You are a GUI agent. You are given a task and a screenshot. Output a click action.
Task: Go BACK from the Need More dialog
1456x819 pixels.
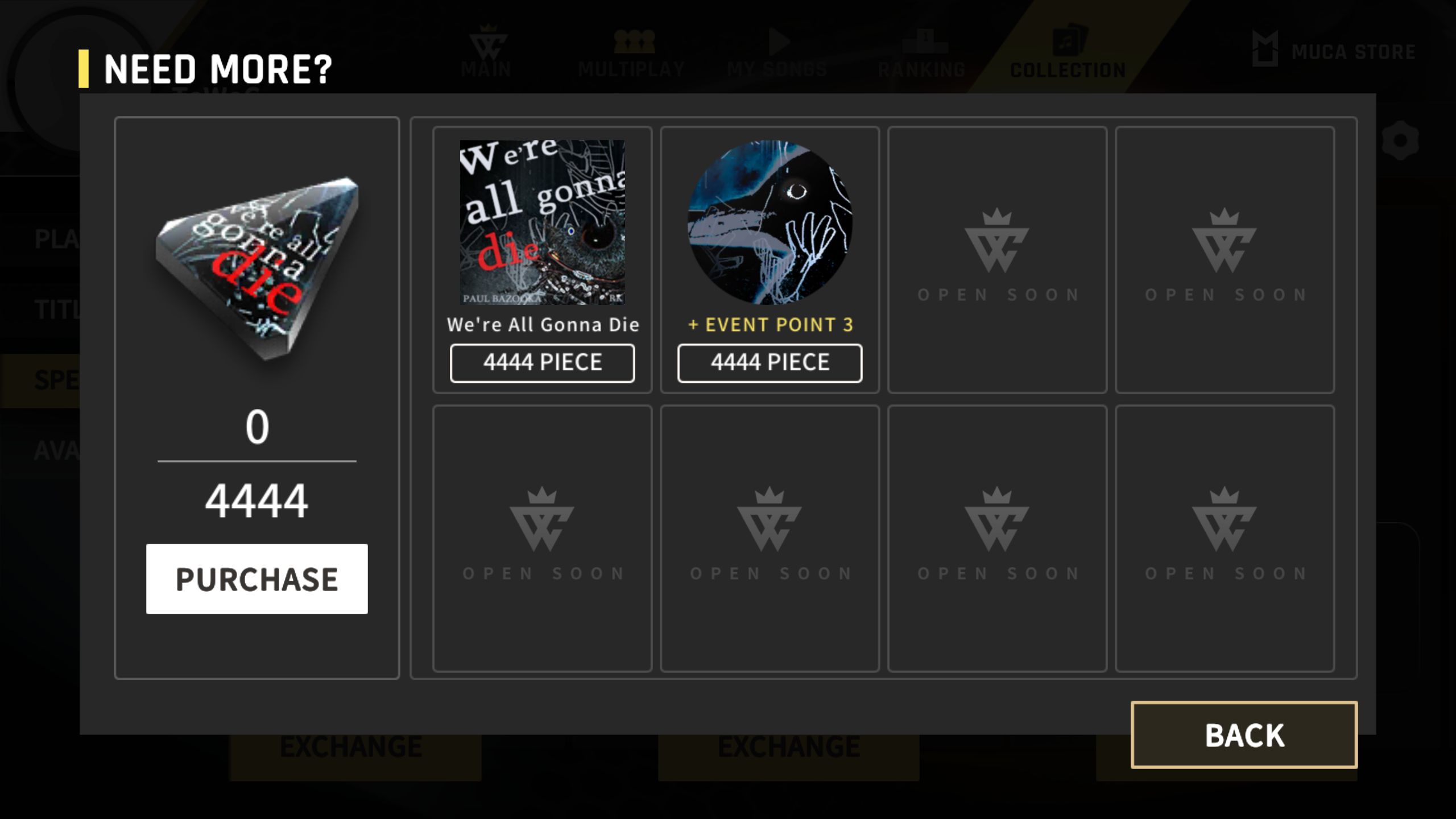click(1244, 735)
